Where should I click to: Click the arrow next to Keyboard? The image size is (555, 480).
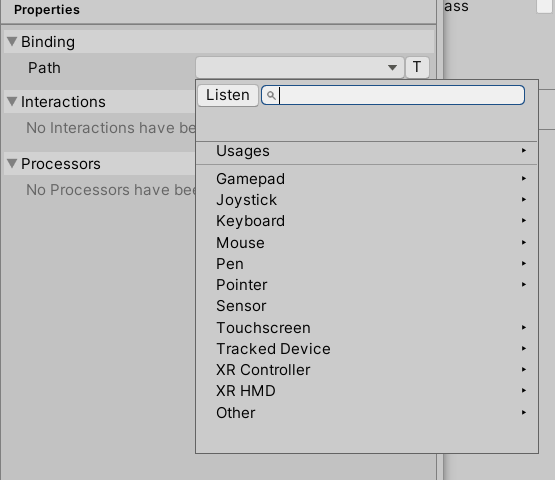pos(524,221)
